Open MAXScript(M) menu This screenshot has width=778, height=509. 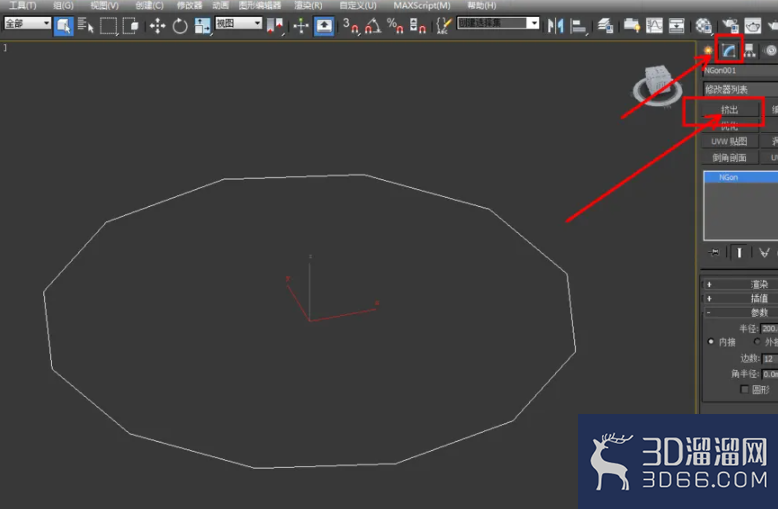(422, 5)
